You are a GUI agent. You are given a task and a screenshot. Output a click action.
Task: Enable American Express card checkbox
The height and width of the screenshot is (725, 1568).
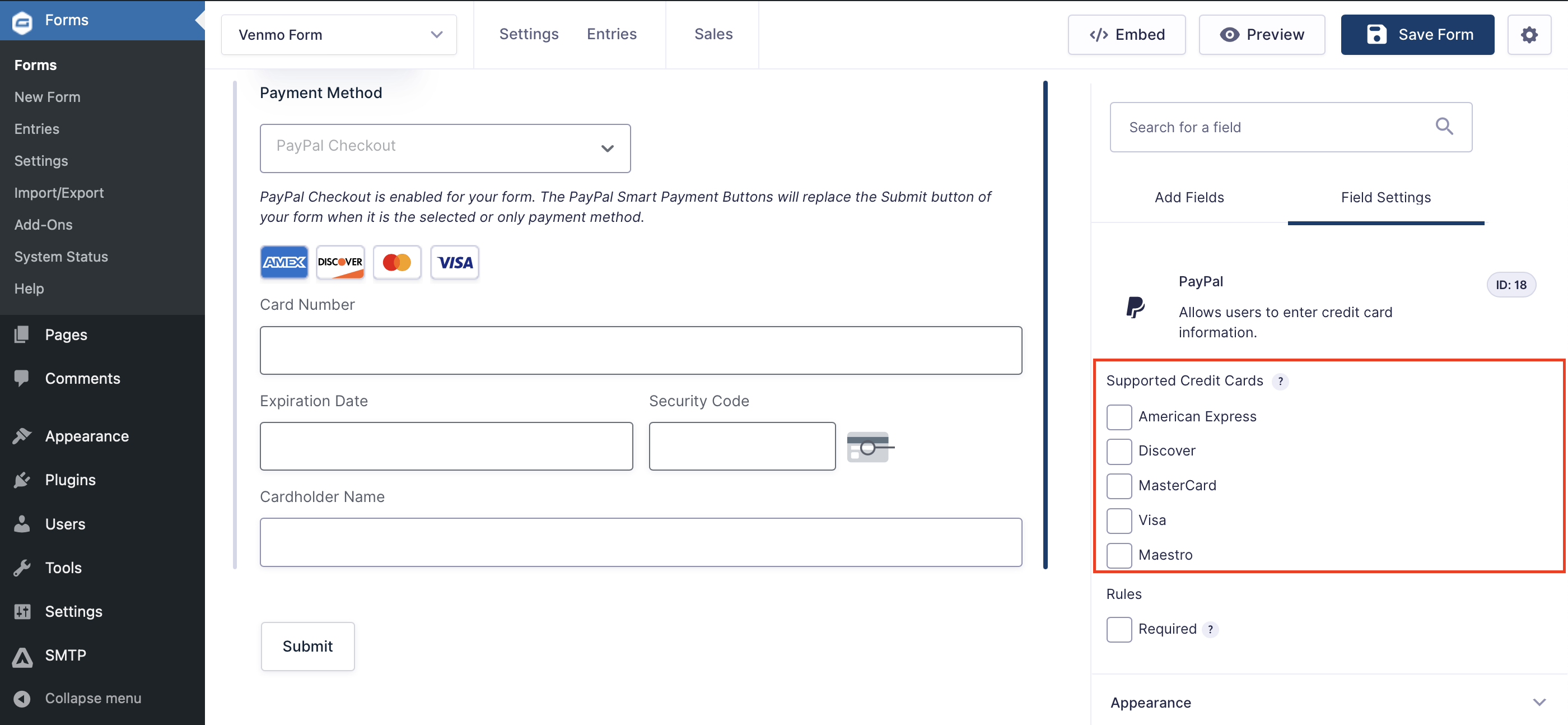point(1119,417)
